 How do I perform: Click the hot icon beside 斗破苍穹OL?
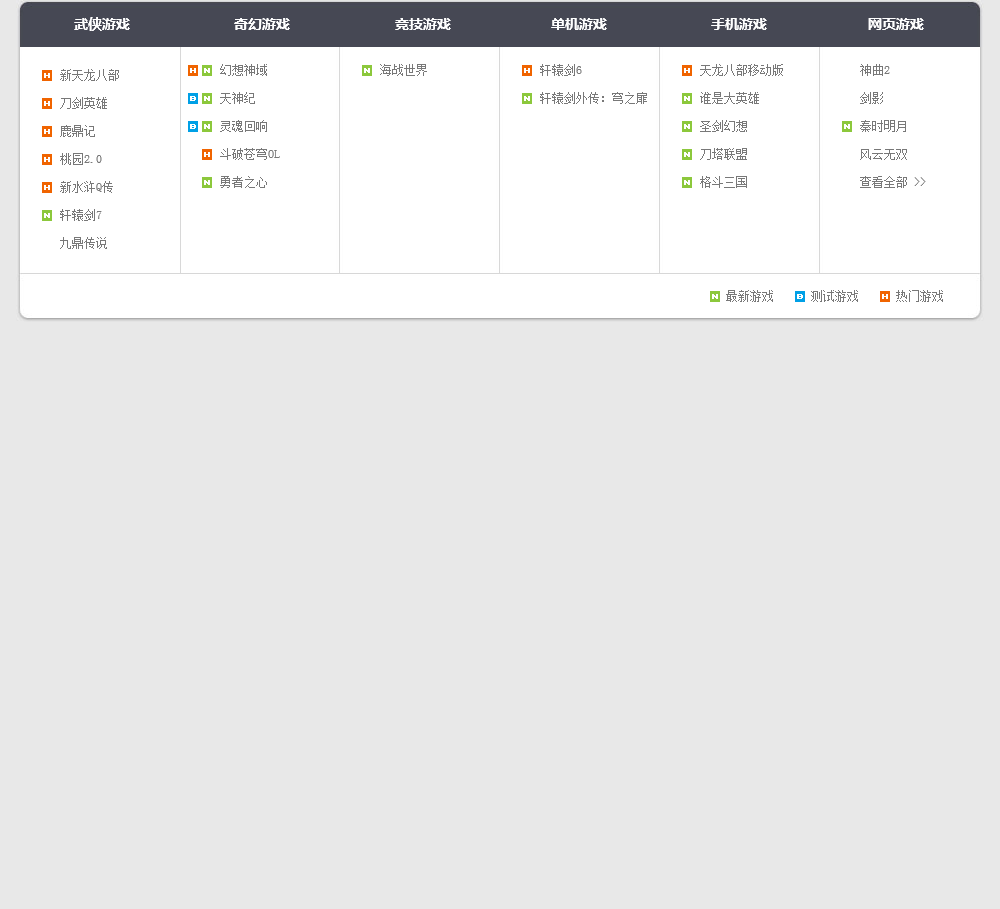tap(207, 154)
